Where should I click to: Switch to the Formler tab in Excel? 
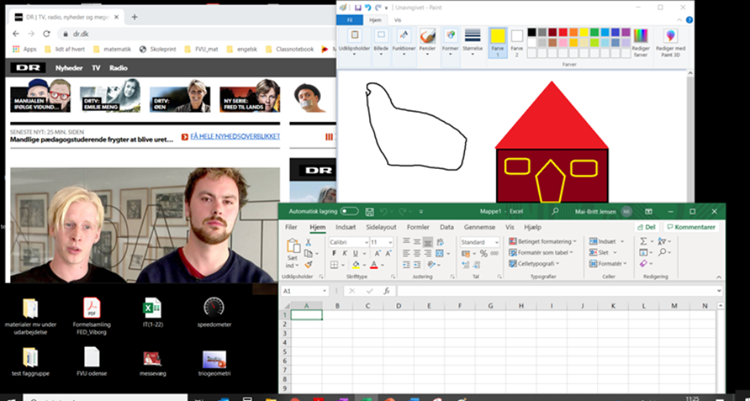click(418, 228)
